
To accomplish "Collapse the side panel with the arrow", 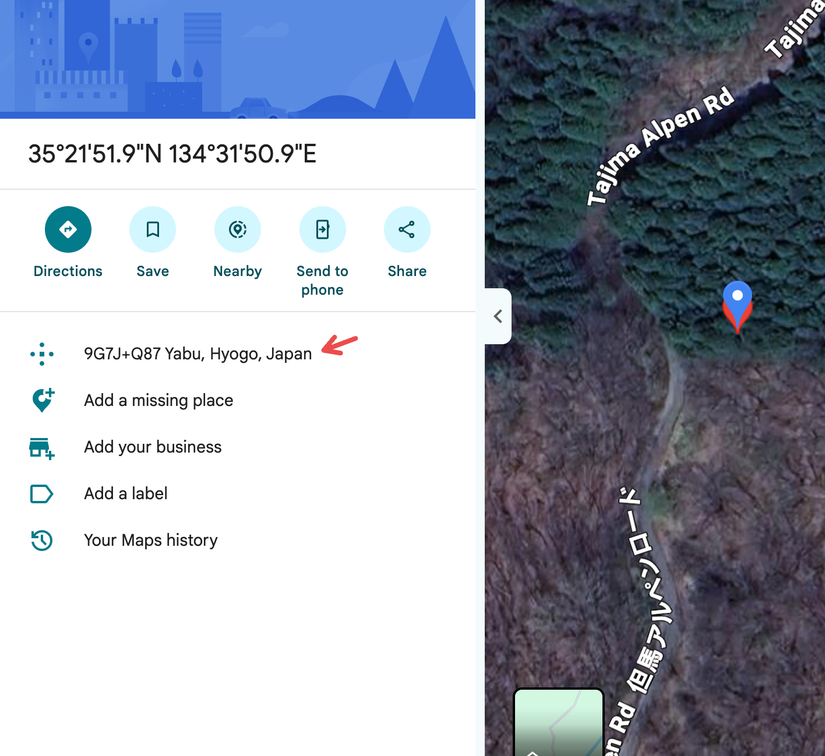I will (x=498, y=316).
